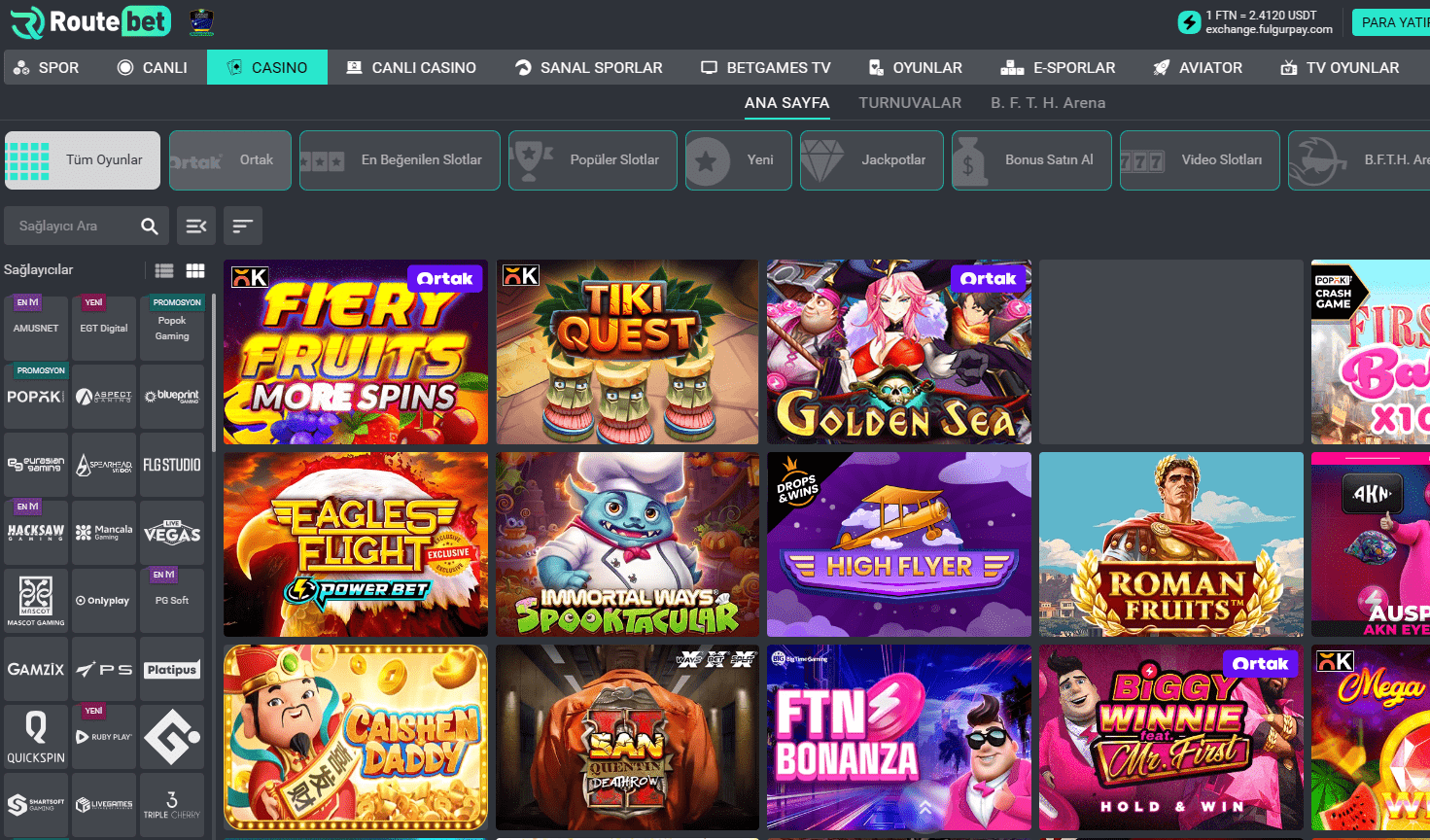The height and width of the screenshot is (840, 1430).
Task: Choose the Mascot Gaming provider
Action: (36, 601)
